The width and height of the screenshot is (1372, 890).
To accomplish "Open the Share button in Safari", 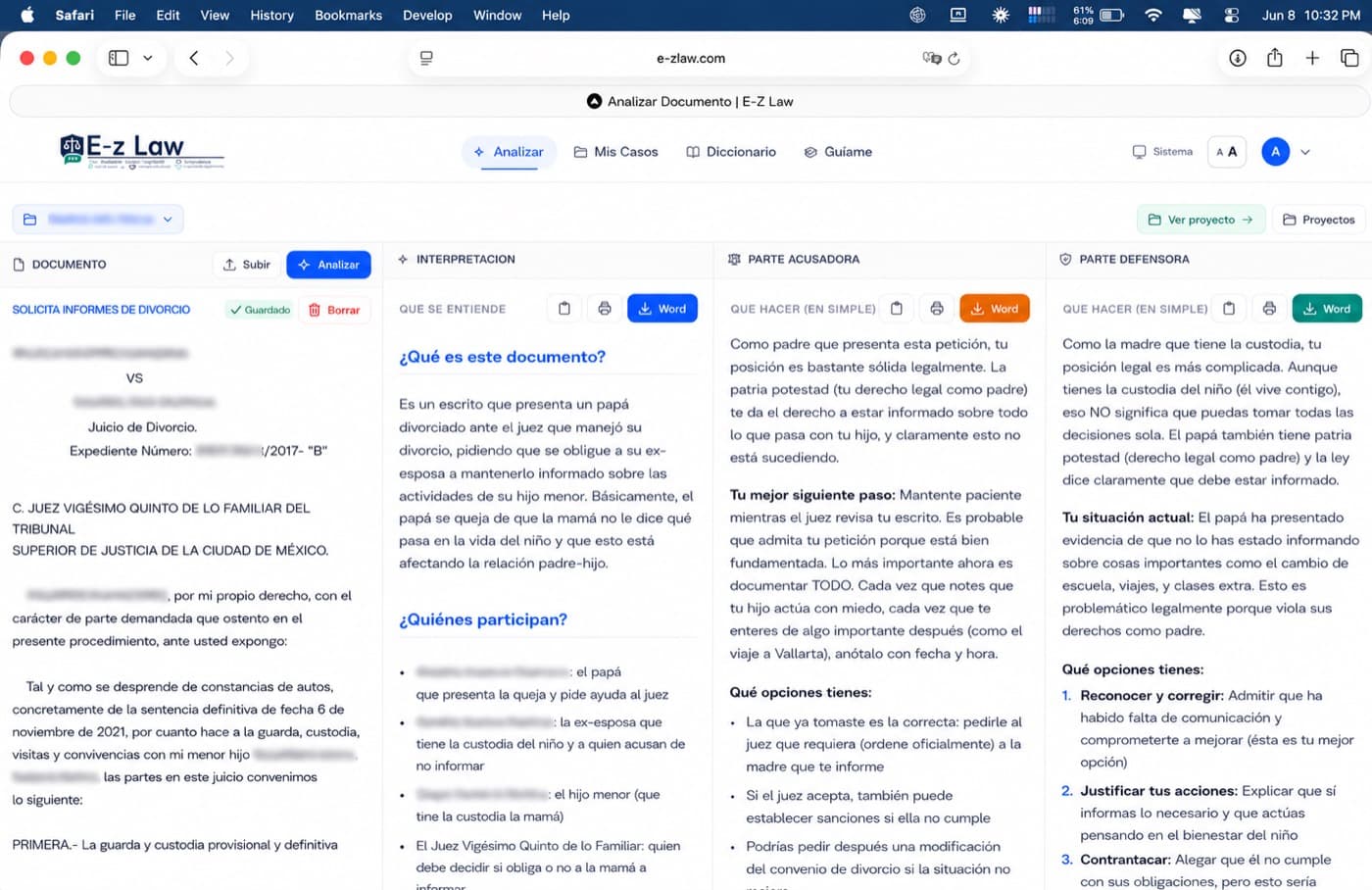I will tap(1275, 58).
